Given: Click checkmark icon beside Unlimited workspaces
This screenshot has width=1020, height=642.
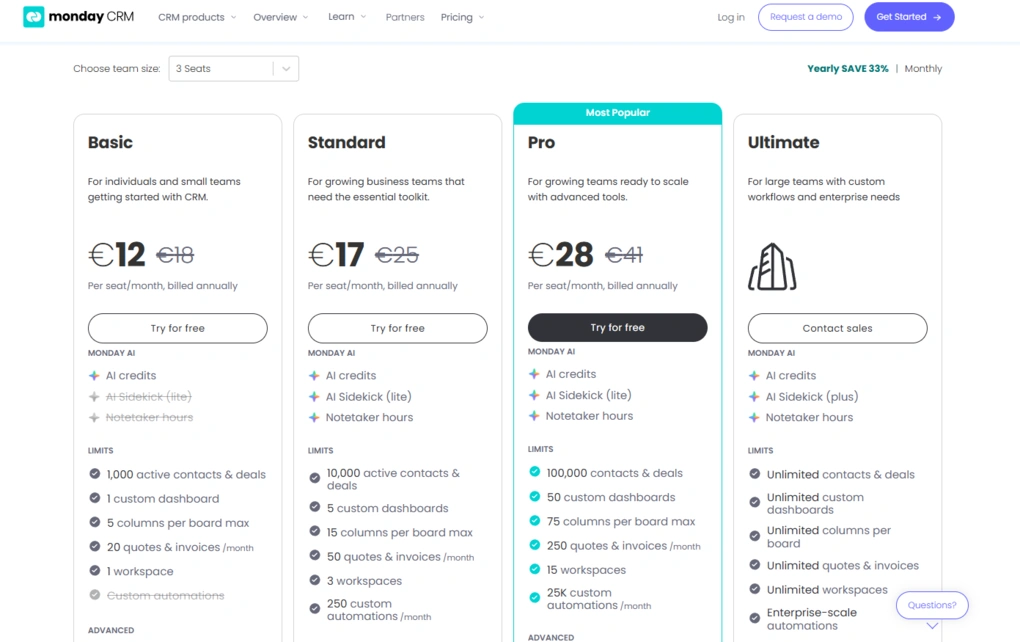Looking at the screenshot, I should pos(755,589).
